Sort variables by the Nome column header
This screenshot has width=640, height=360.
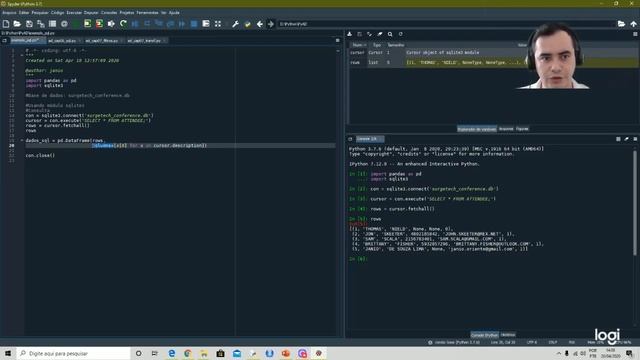tap(358, 45)
